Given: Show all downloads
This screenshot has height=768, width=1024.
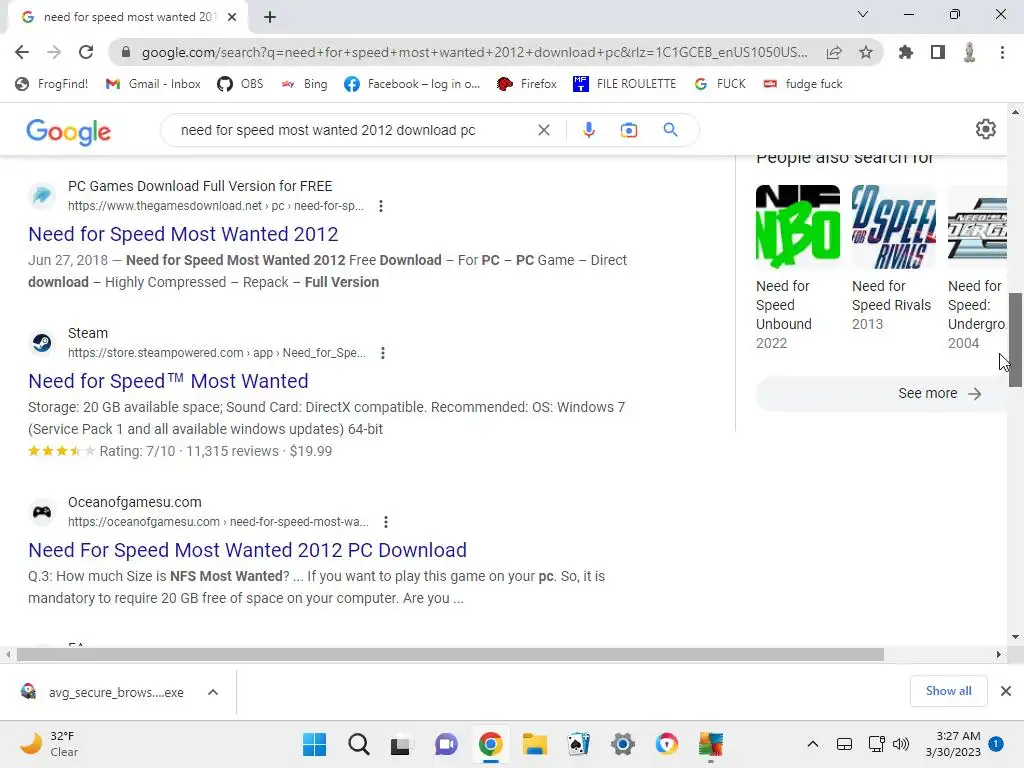Looking at the screenshot, I should pos(948,691).
